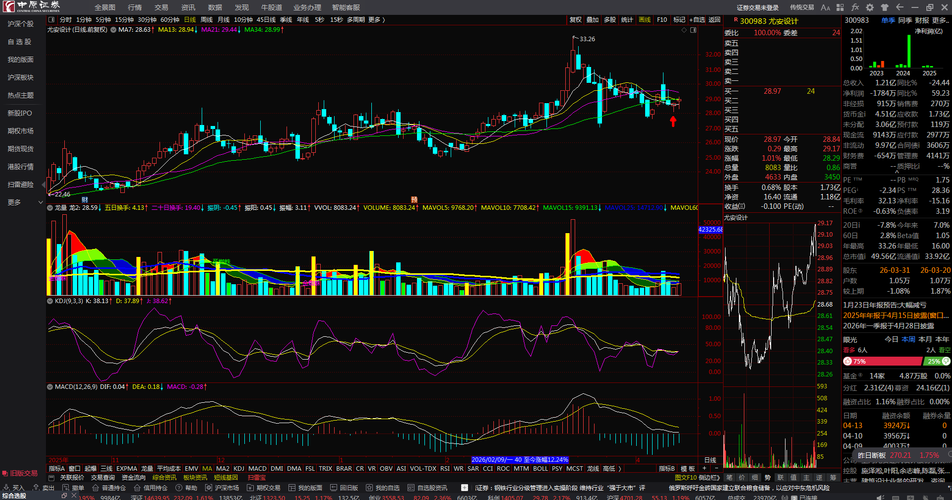Switch chart period to 1分钟

click(x=84, y=20)
